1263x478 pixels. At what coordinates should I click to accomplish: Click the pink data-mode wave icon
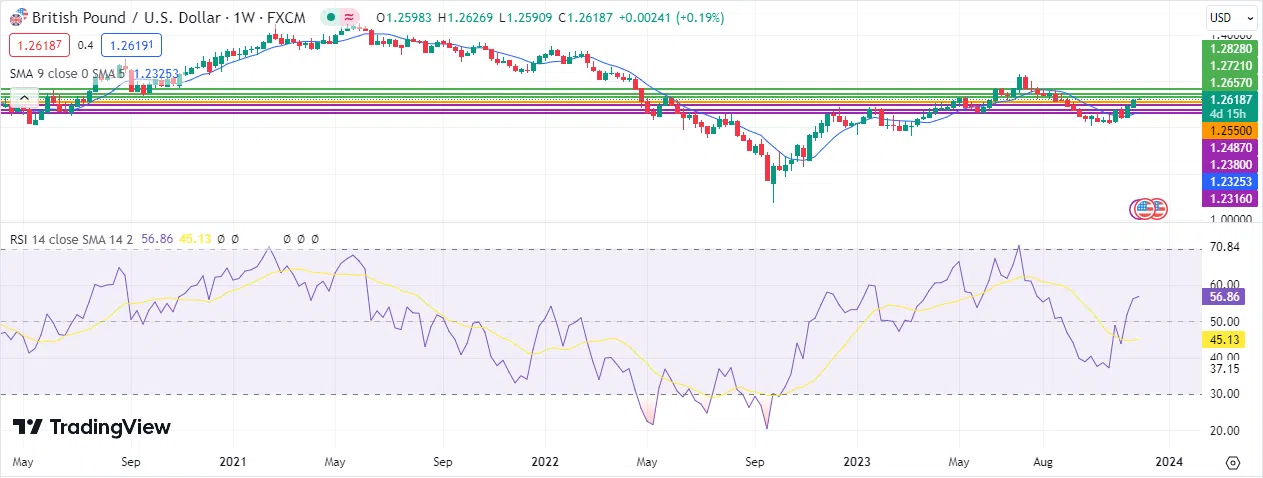point(348,18)
